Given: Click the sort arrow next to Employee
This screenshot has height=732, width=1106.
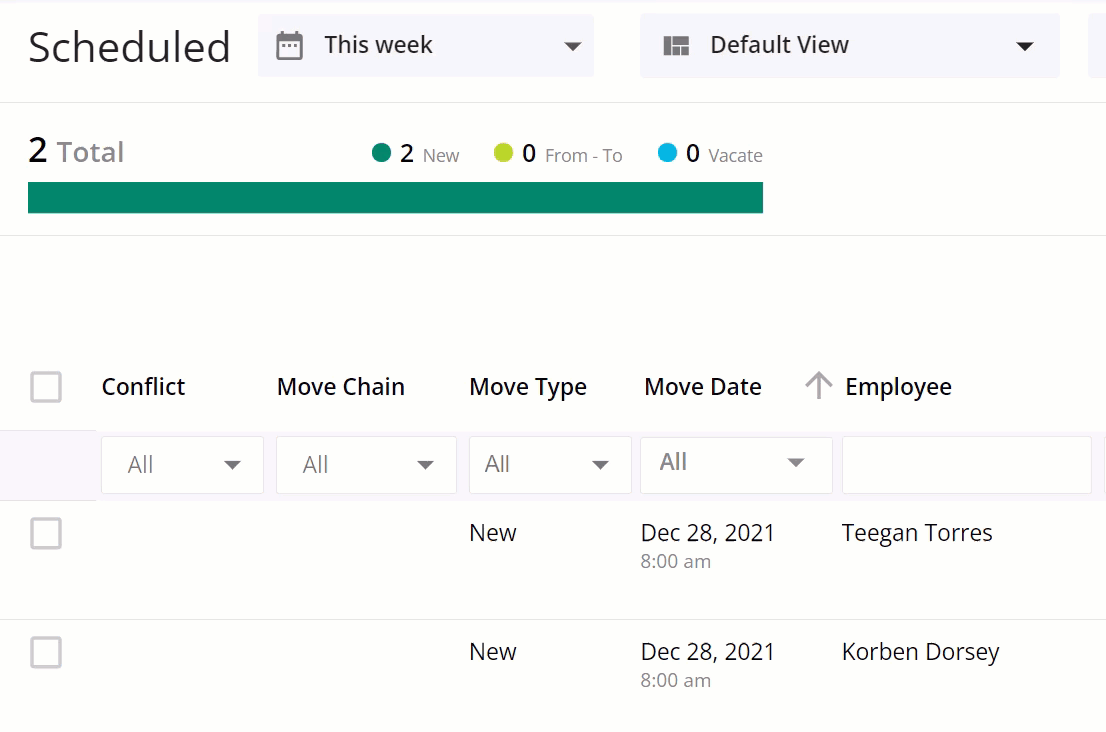Looking at the screenshot, I should [819, 386].
